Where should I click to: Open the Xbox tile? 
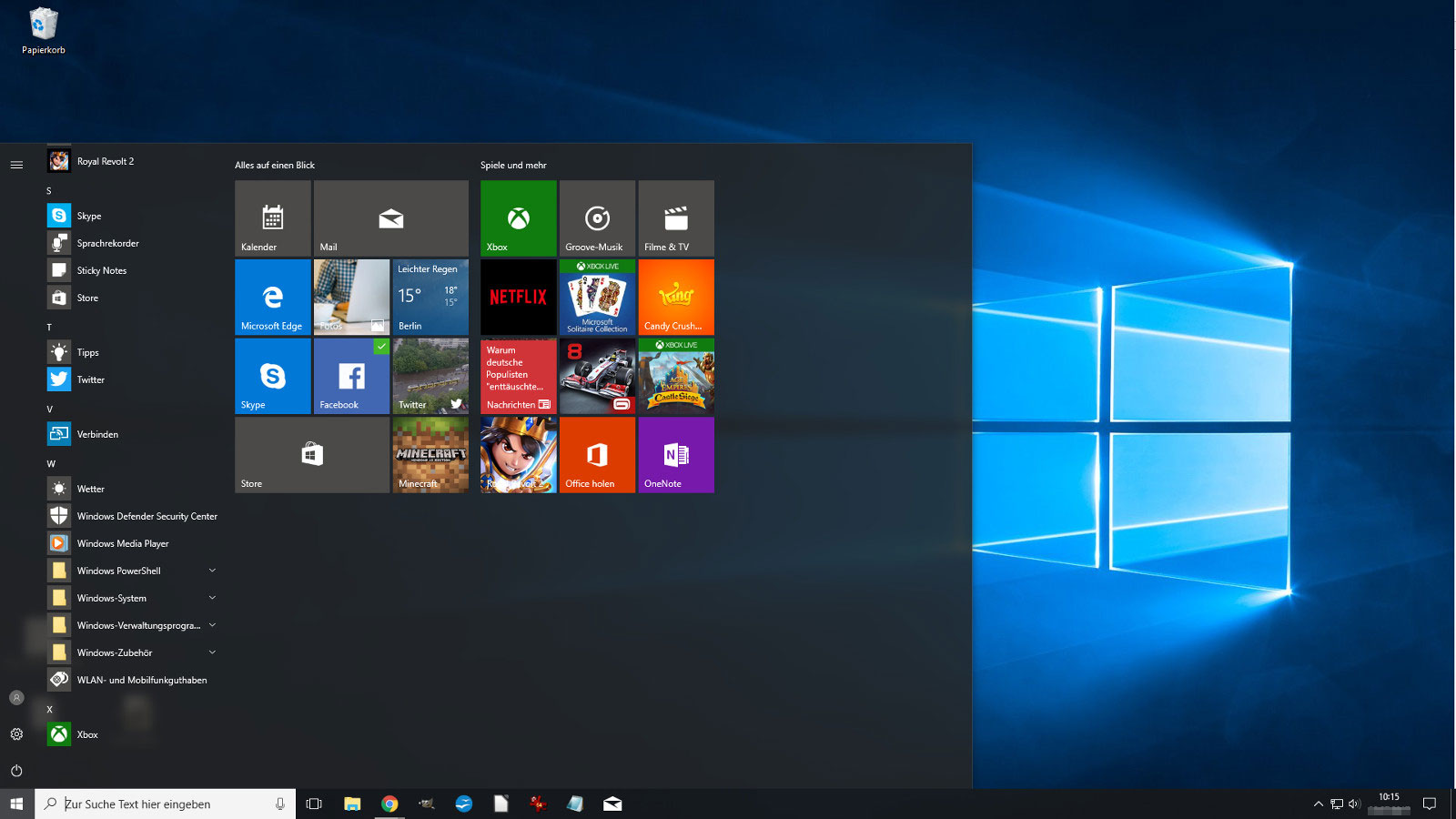[x=517, y=218]
